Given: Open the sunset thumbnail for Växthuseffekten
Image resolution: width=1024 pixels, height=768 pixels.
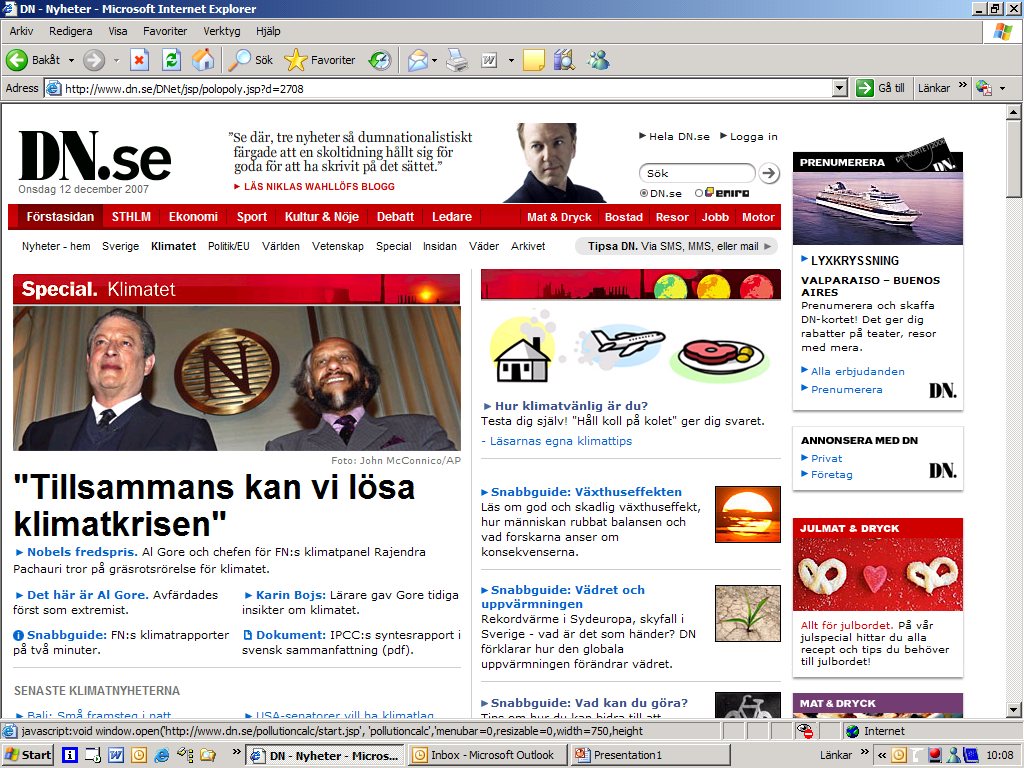Looking at the screenshot, I should click(x=748, y=515).
